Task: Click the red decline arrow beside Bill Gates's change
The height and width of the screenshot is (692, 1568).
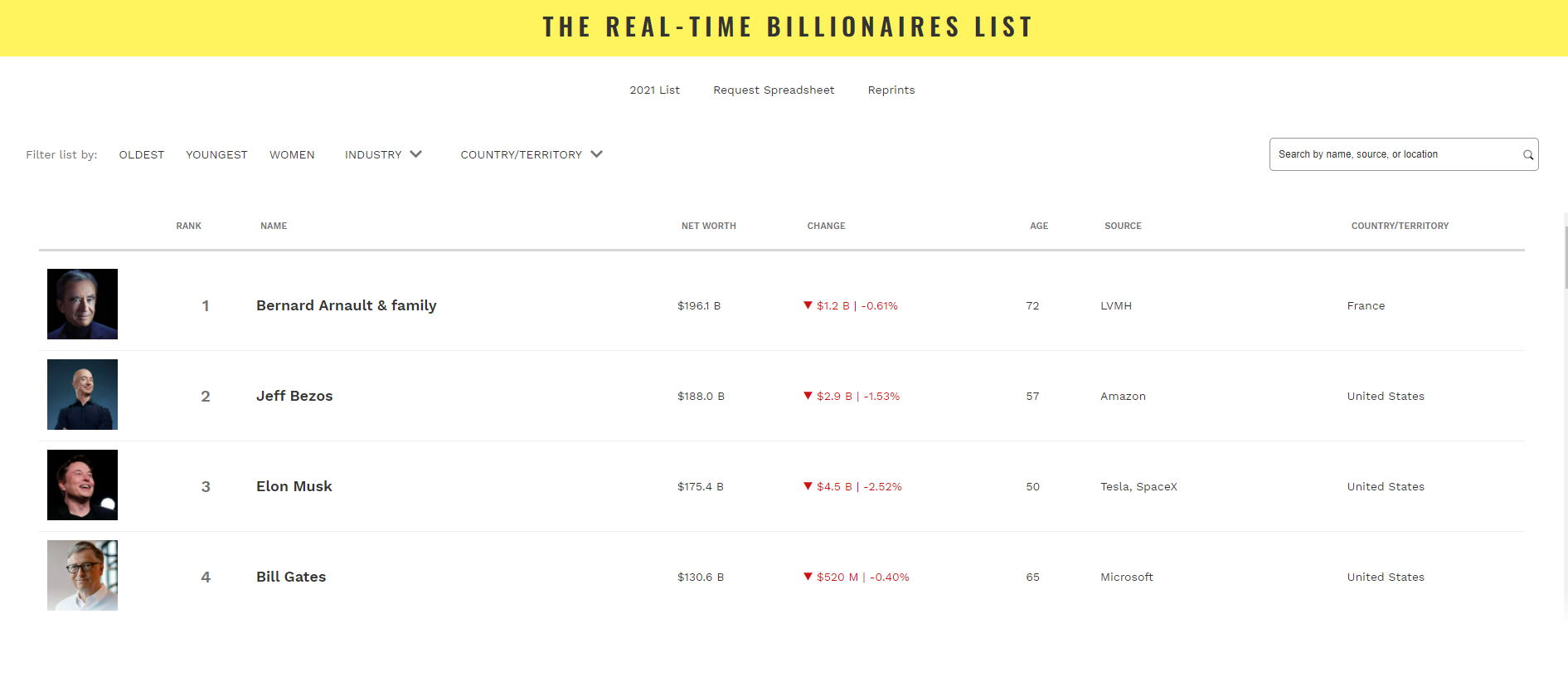Action: 809,577
